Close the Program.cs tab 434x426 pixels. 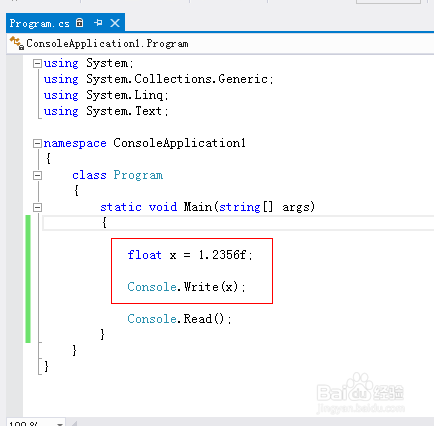click(x=115, y=23)
